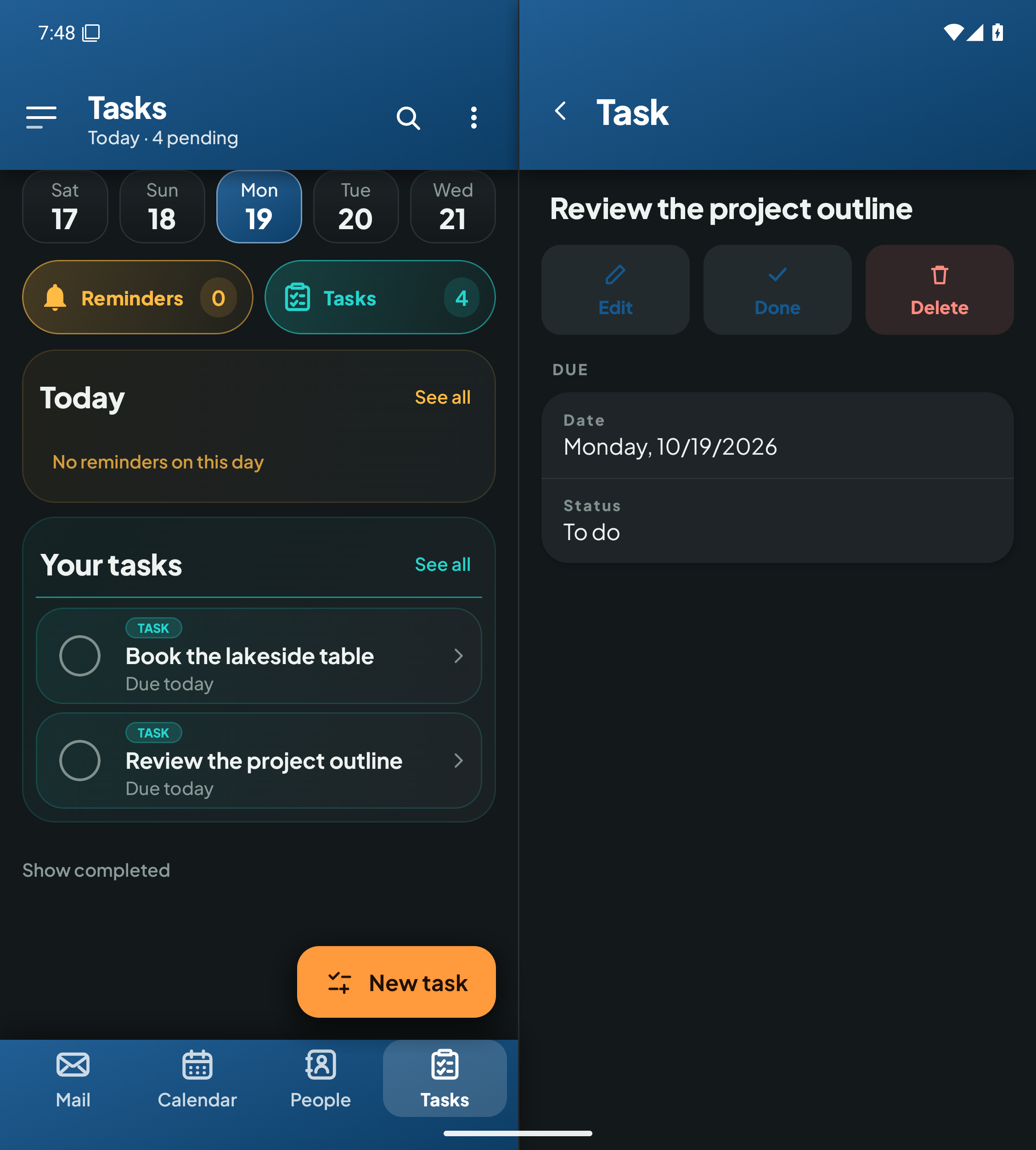Tap the Date field Monday, 10/19/2026
The image size is (1036, 1150).
coord(777,435)
